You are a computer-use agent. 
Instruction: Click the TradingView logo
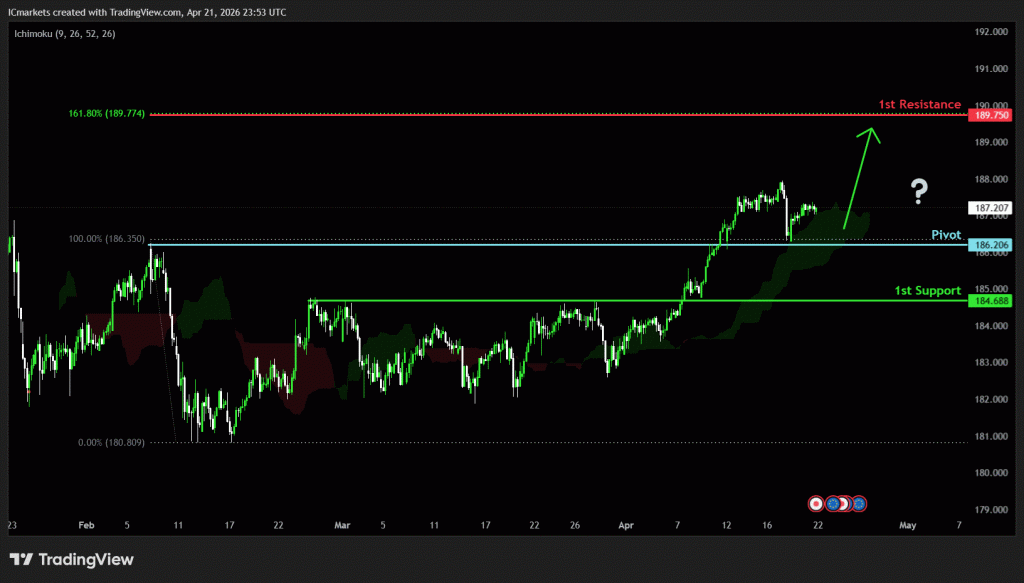(71, 560)
